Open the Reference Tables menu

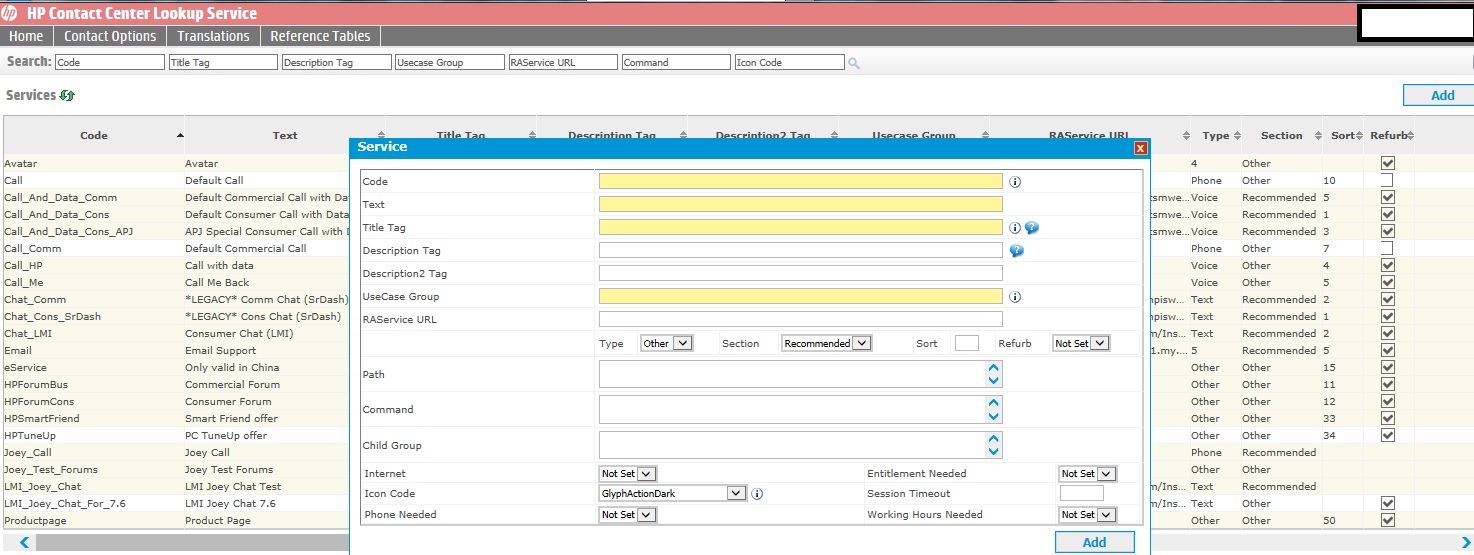coord(320,36)
